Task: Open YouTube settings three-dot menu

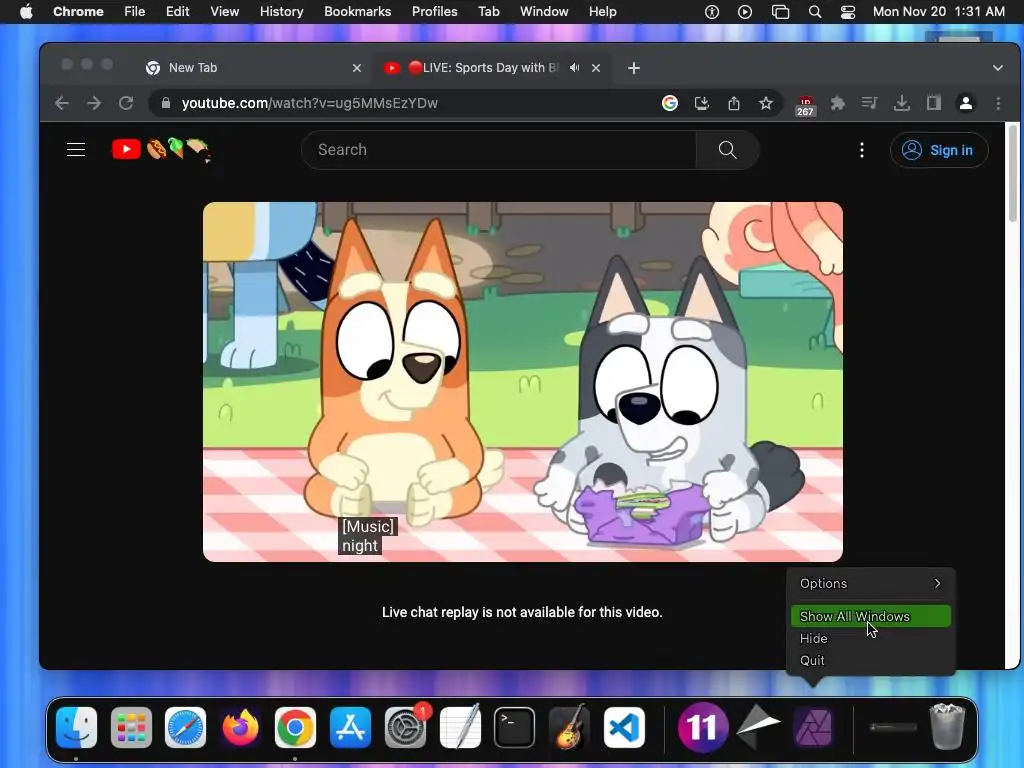Action: [862, 150]
